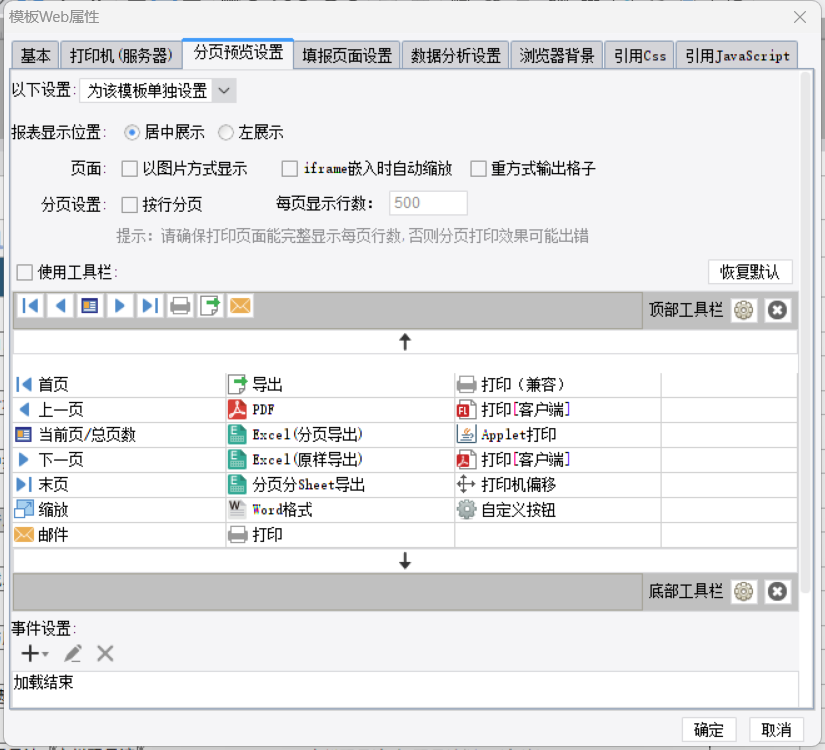Select 缩放 zoom button in list
Screen dimensions: 825x750
click(x=119, y=510)
